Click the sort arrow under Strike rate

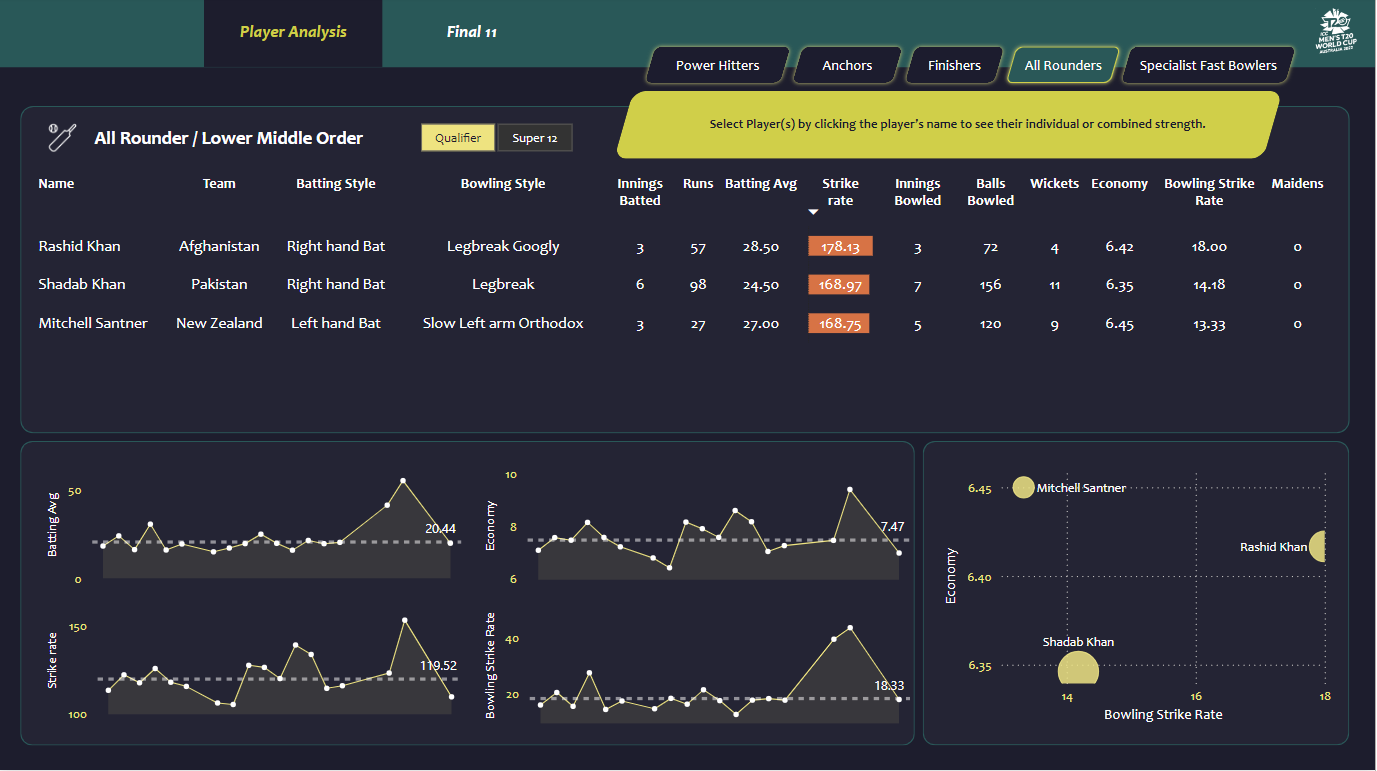813,212
